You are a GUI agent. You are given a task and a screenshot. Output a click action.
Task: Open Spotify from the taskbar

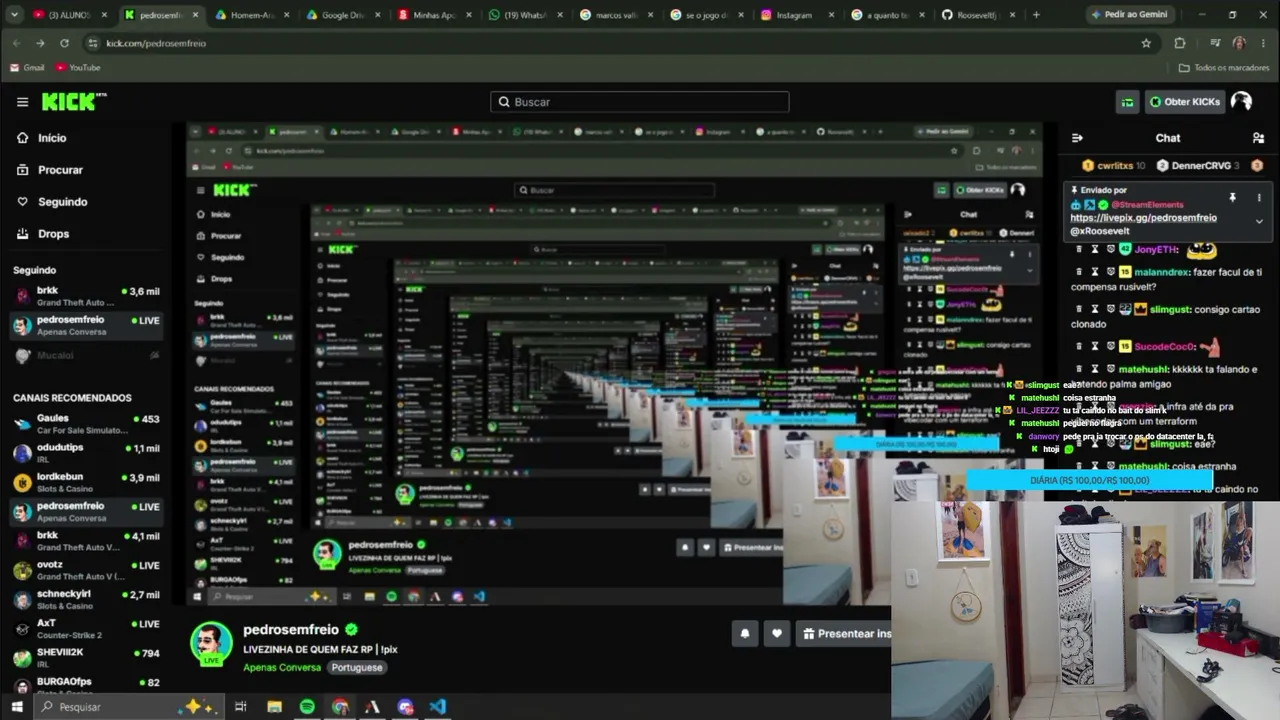coord(307,707)
